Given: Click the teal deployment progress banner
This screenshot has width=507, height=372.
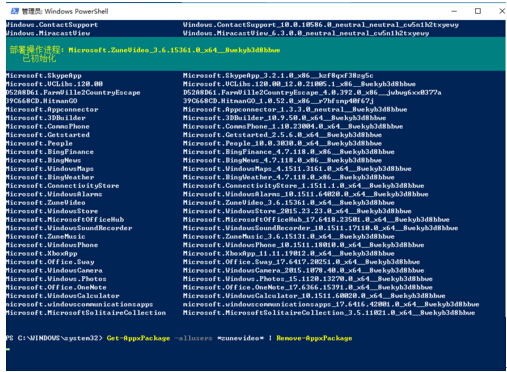Looking at the screenshot, I should pos(256,54).
